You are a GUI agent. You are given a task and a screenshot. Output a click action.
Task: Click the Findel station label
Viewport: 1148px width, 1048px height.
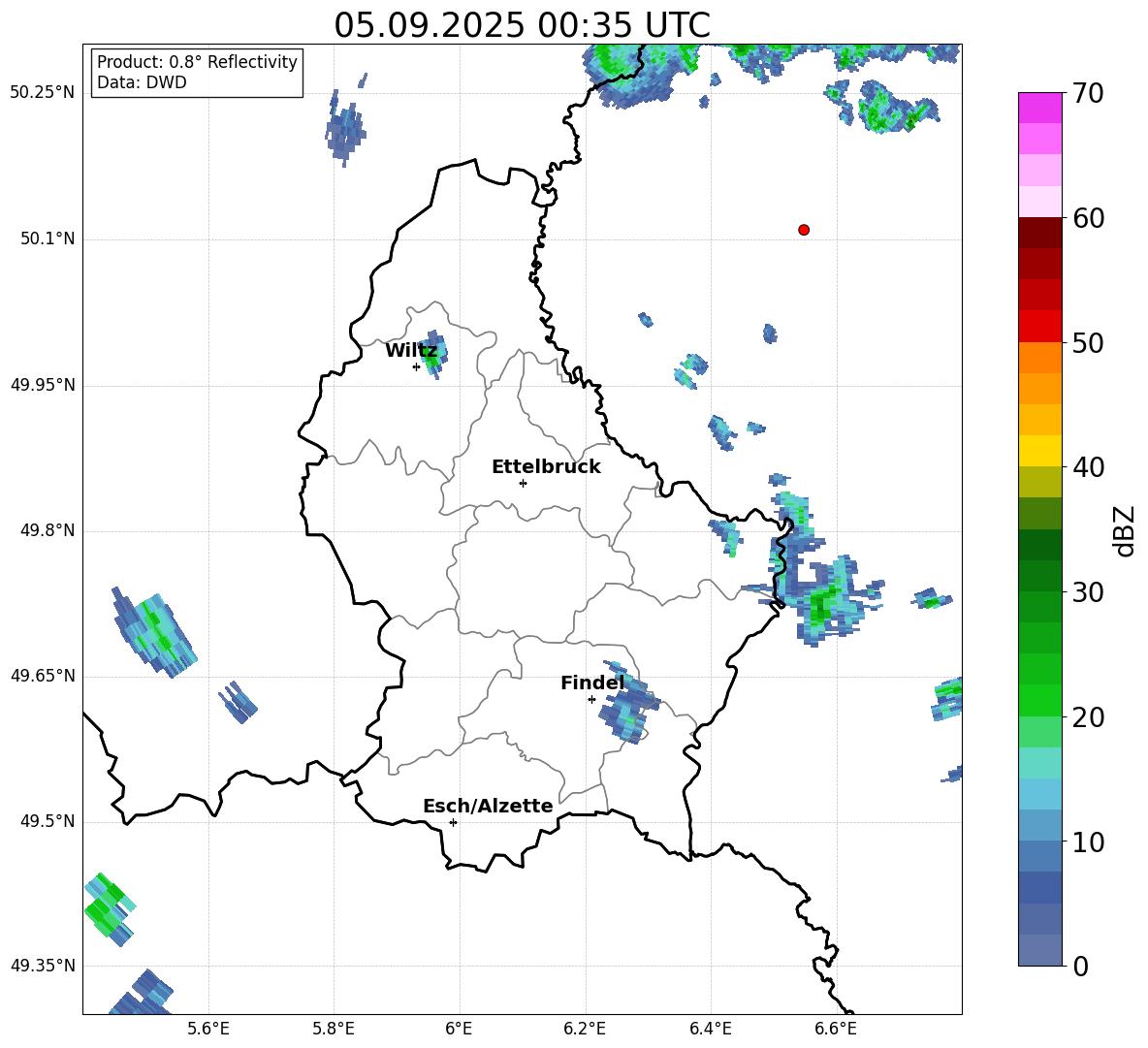[592, 683]
